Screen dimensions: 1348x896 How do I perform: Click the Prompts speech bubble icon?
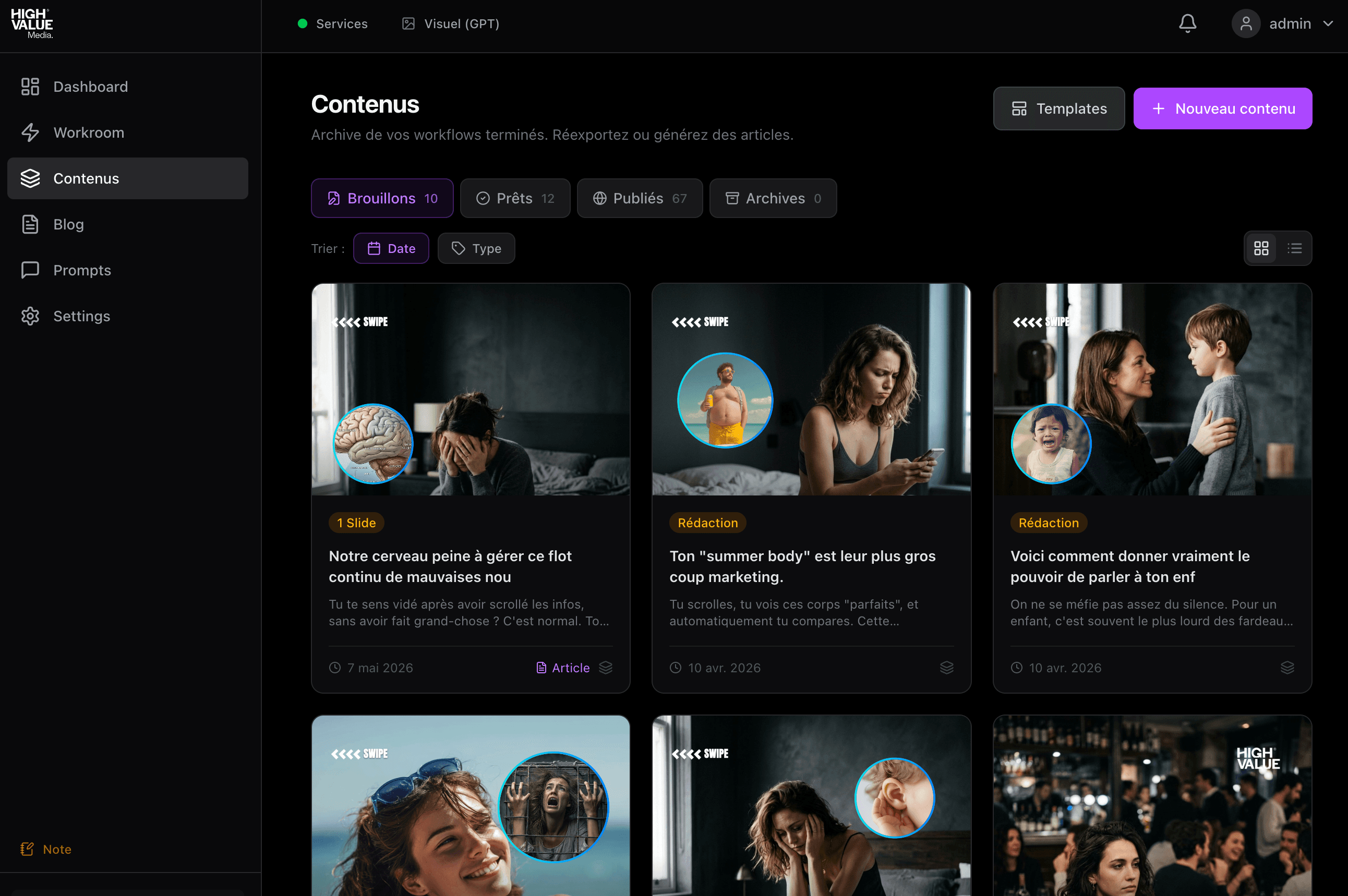tap(30, 270)
